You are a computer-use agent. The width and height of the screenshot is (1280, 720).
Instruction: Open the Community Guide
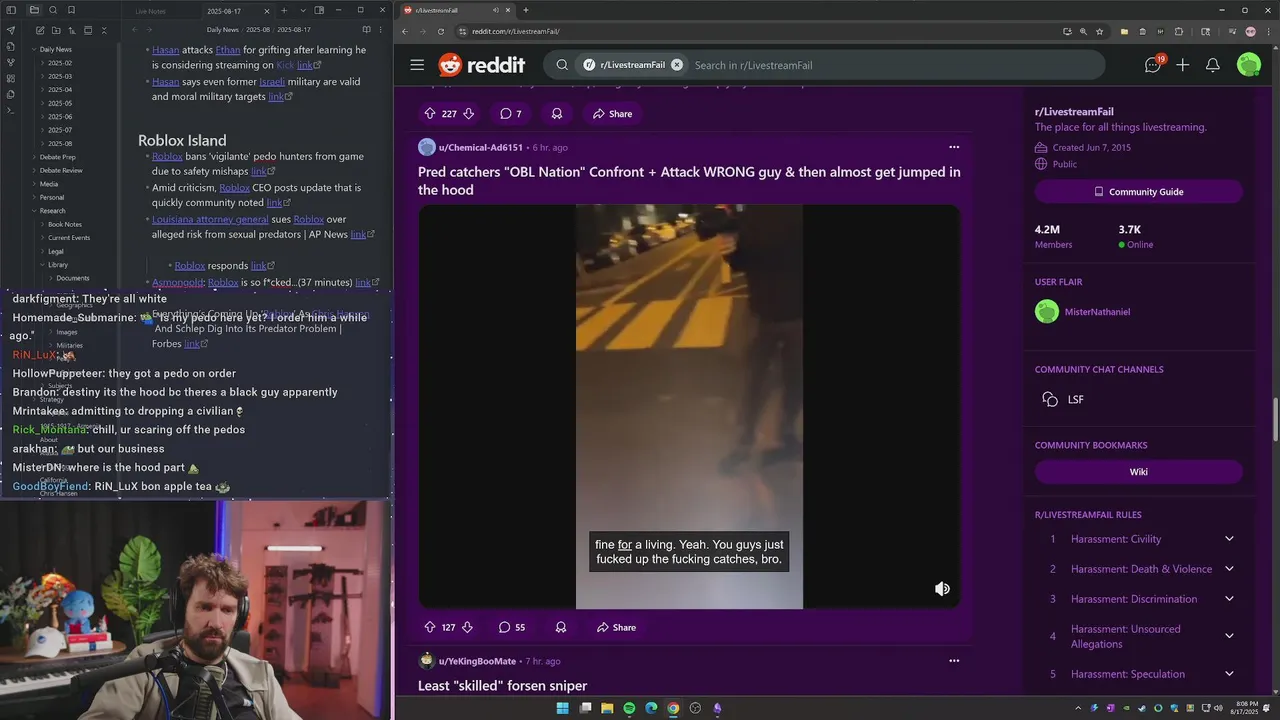click(1139, 191)
